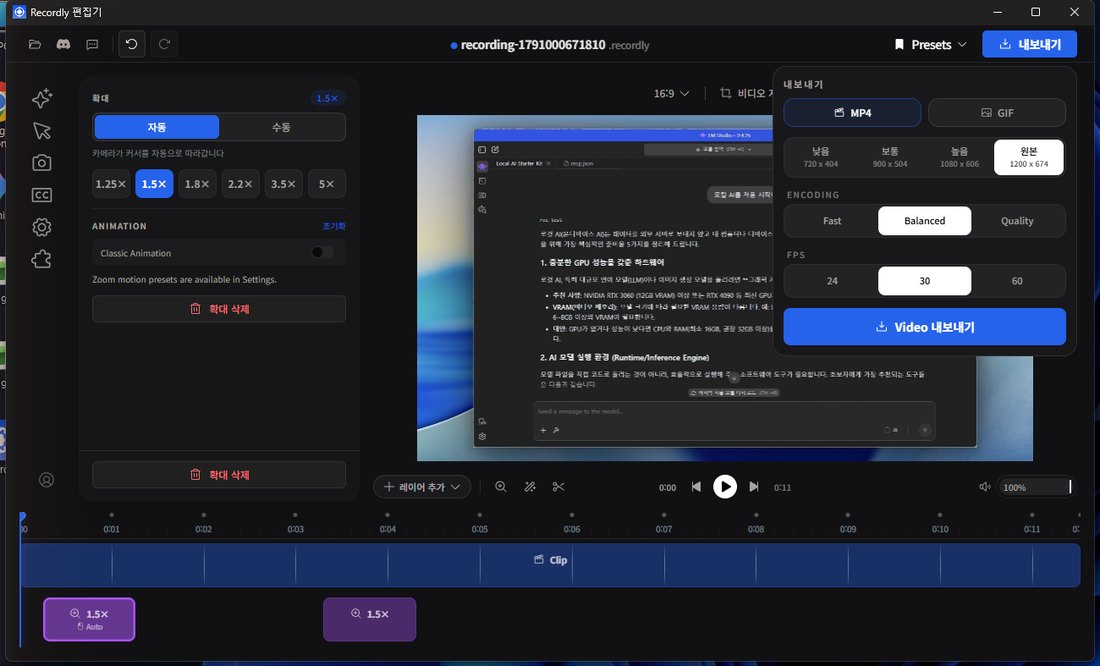Set zoom level to 1.5×

click(154, 184)
